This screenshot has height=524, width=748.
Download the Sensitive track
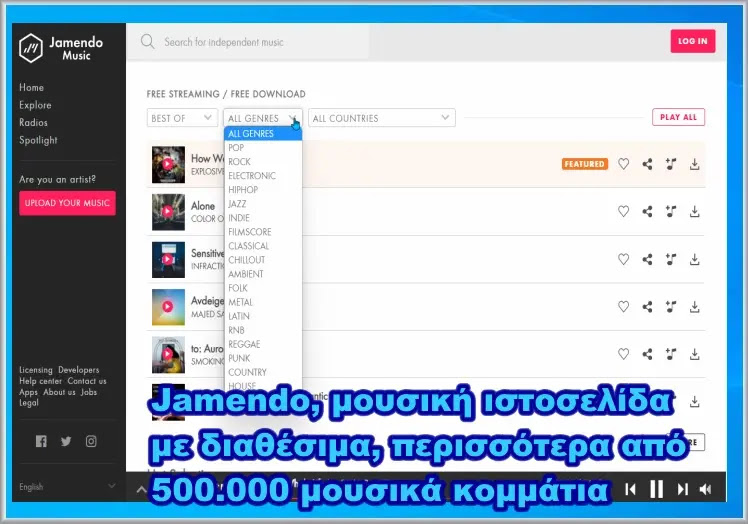point(695,259)
